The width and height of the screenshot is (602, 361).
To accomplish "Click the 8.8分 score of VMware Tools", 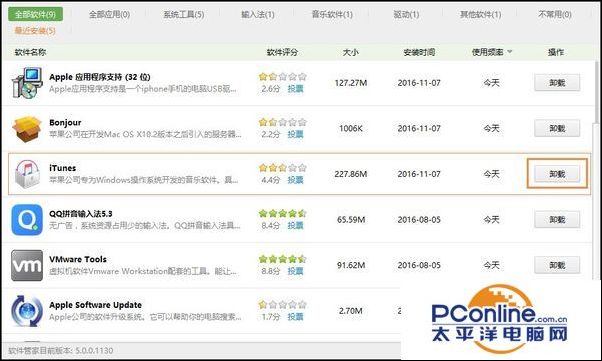I will [270, 271].
